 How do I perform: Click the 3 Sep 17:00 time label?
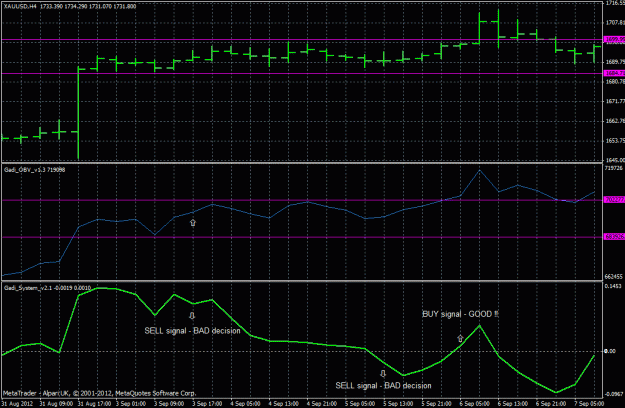[207, 404]
